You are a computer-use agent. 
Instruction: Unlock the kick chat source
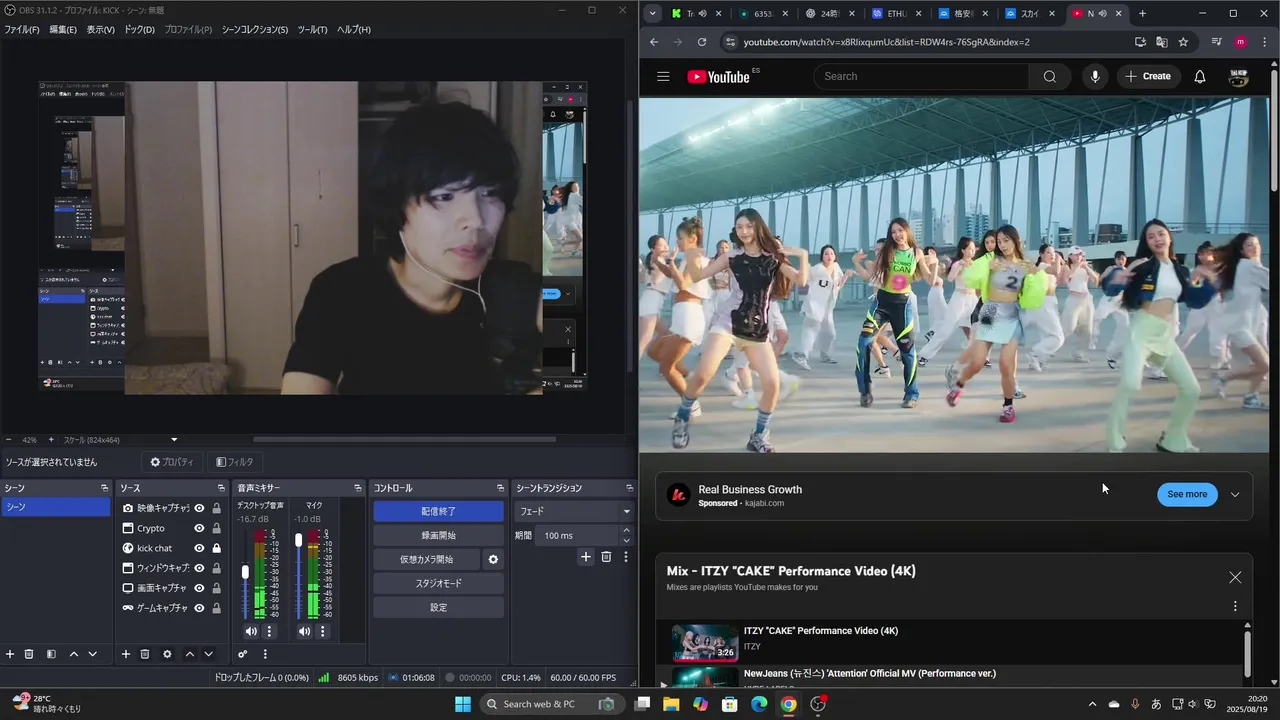[216, 548]
